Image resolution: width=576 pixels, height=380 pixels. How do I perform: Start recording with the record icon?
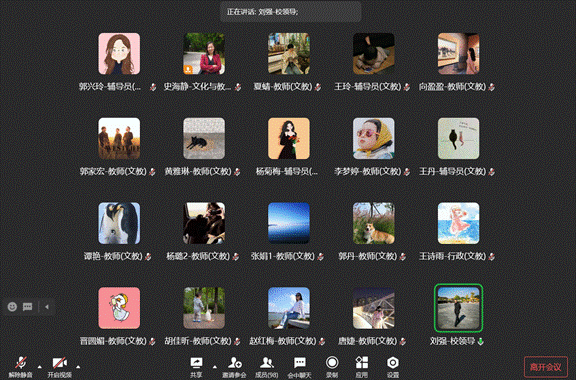click(332, 363)
